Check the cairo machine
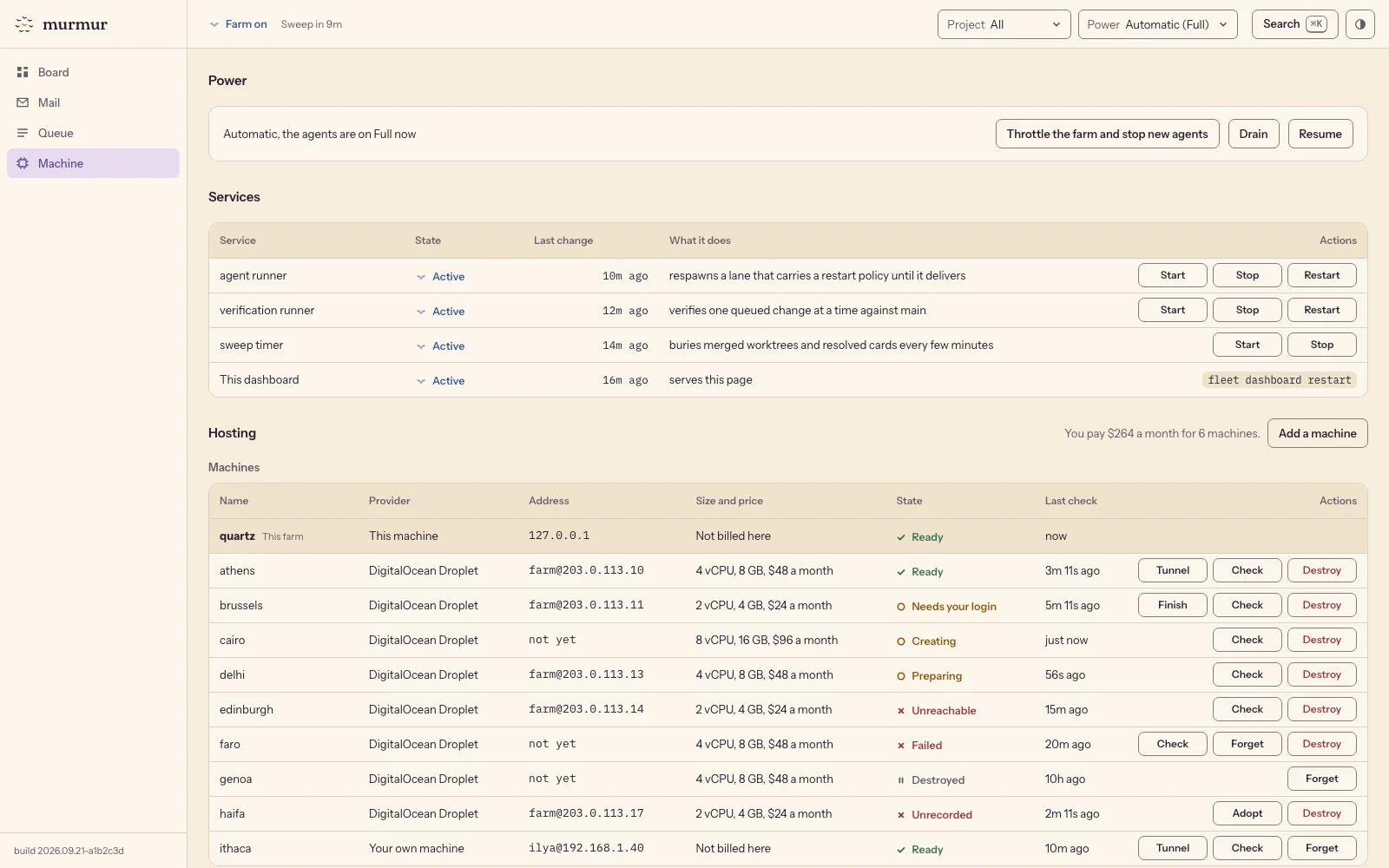The height and width of the screenshot is (868, 1389). coord(1247,640)
